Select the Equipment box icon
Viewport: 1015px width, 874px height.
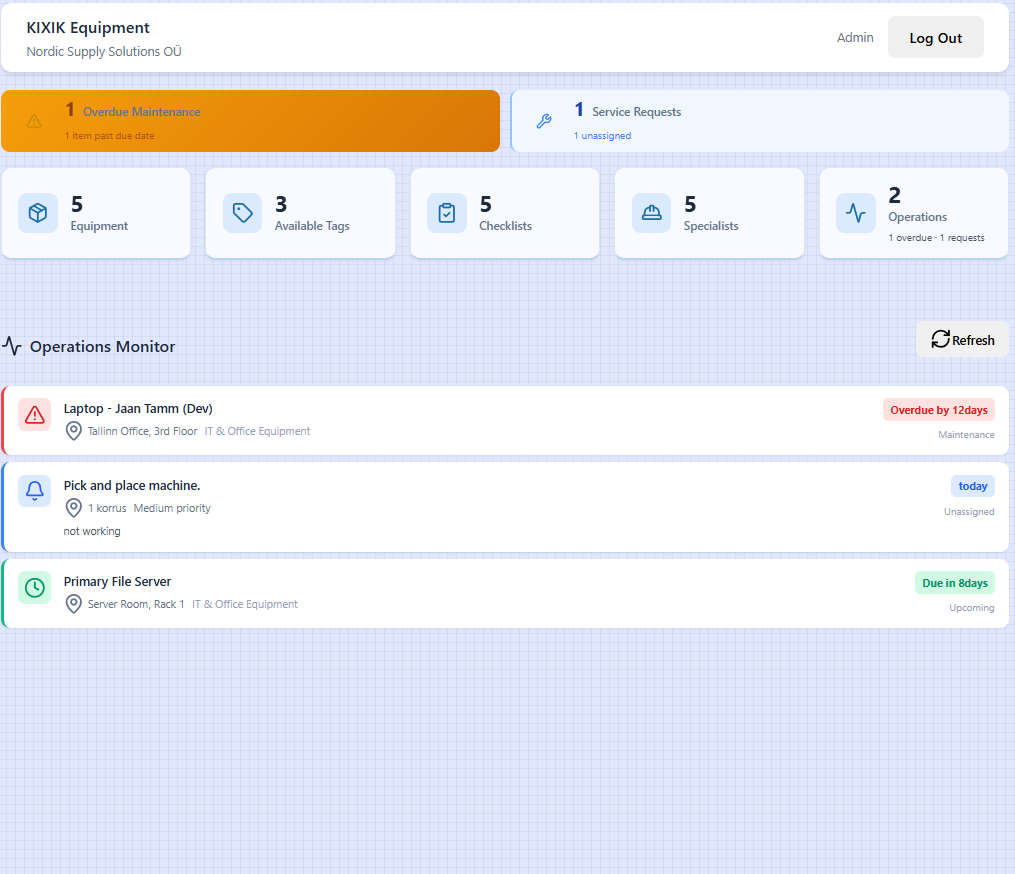pyautogui.click(x=38, y=212)
